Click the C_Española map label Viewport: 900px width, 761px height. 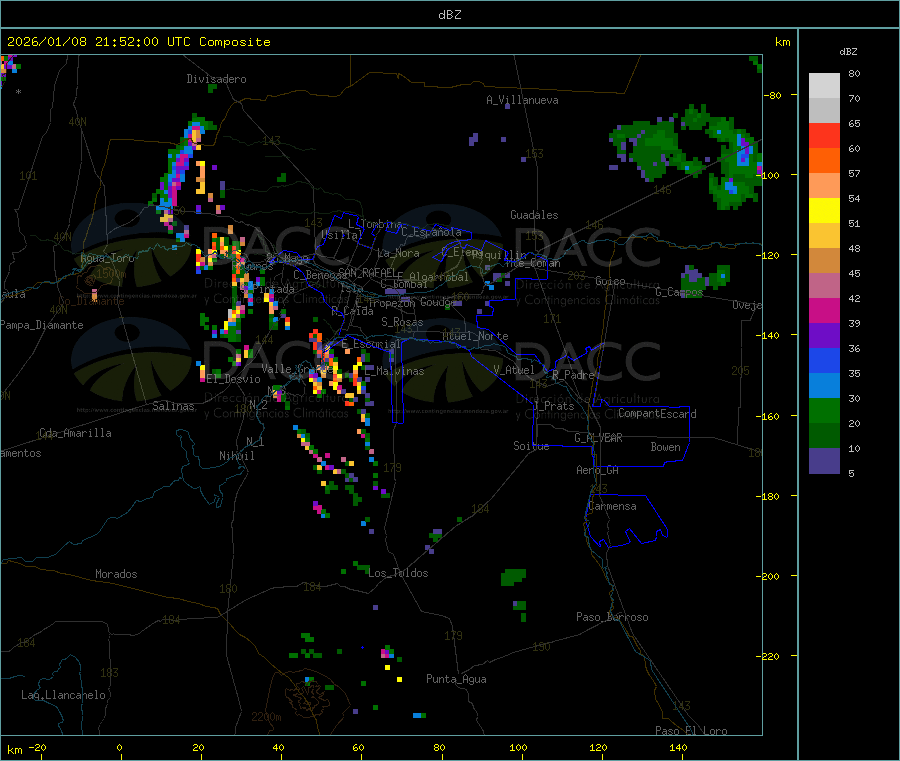click(431, 232)
